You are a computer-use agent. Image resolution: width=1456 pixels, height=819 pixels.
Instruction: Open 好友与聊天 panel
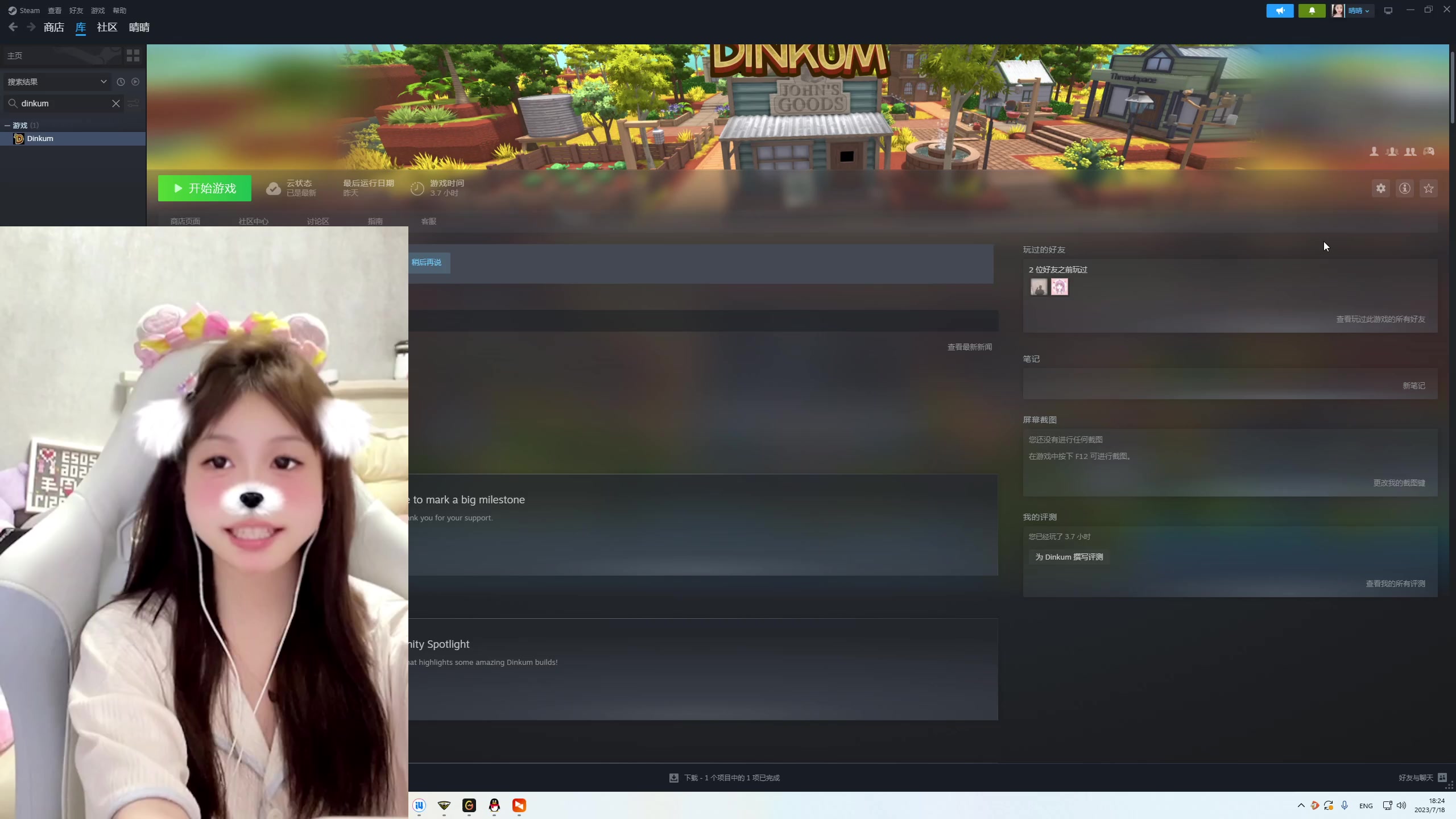tap(1422, 777)
